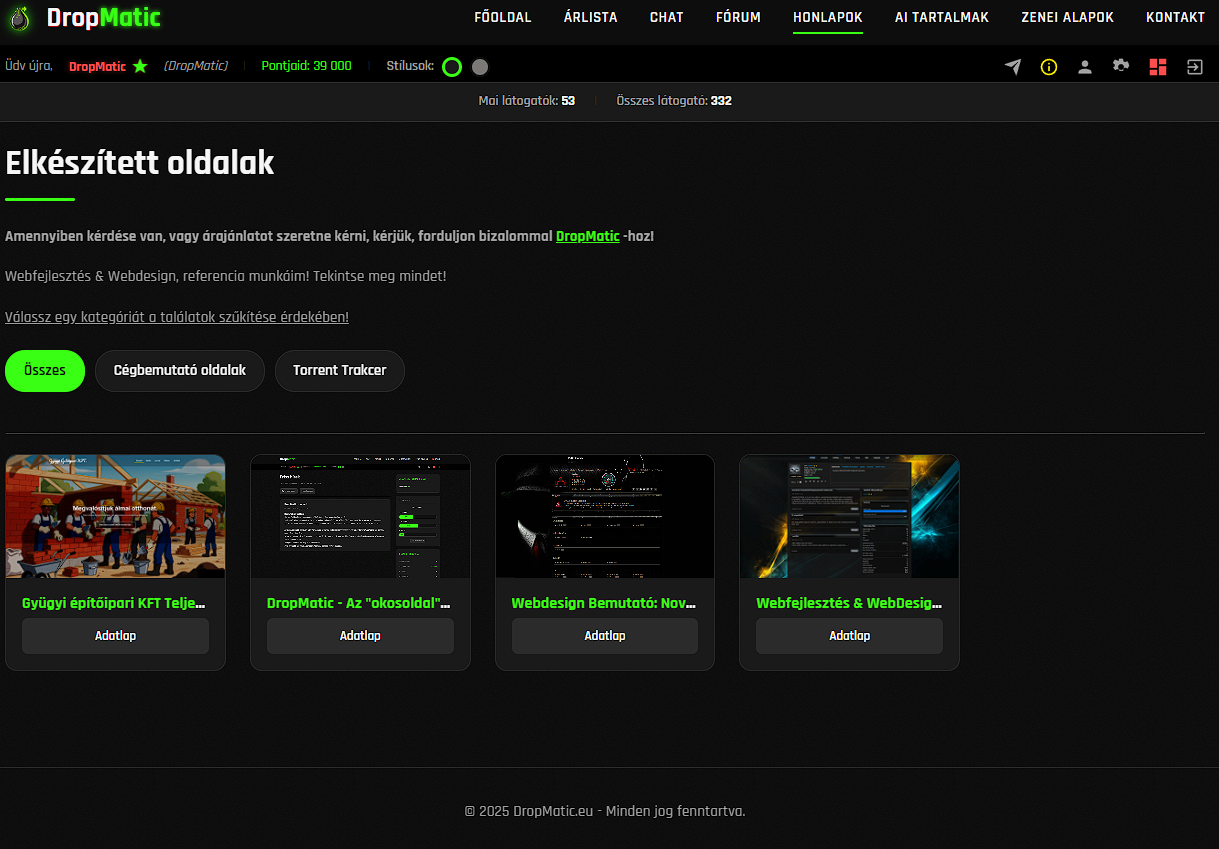1219x849 pixels.
Task: Open Webfejlesztés & WebDesign thumbnail
Action: (849, 516)
